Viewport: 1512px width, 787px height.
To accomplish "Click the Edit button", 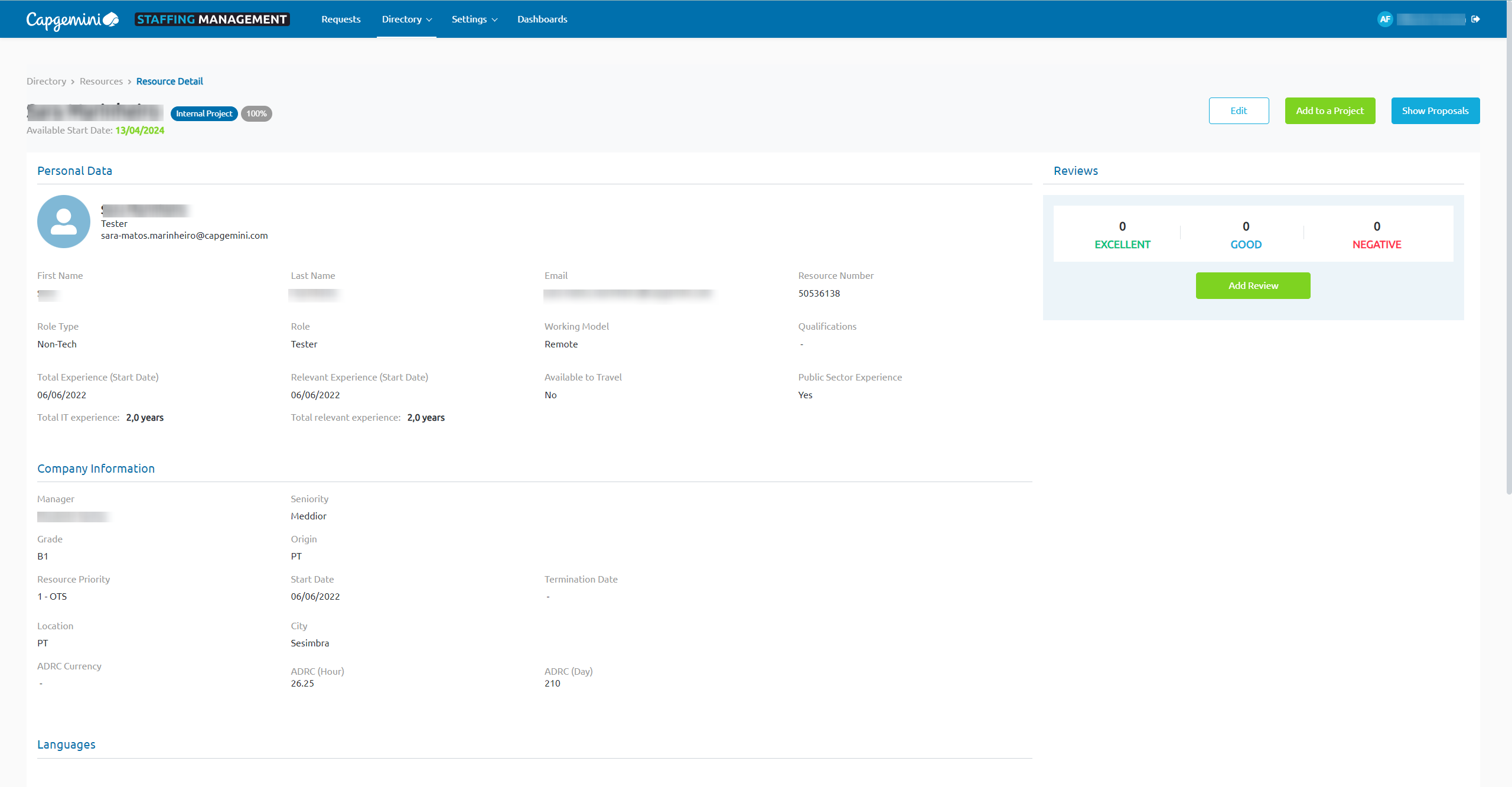I will click(x=1239, y=111).
